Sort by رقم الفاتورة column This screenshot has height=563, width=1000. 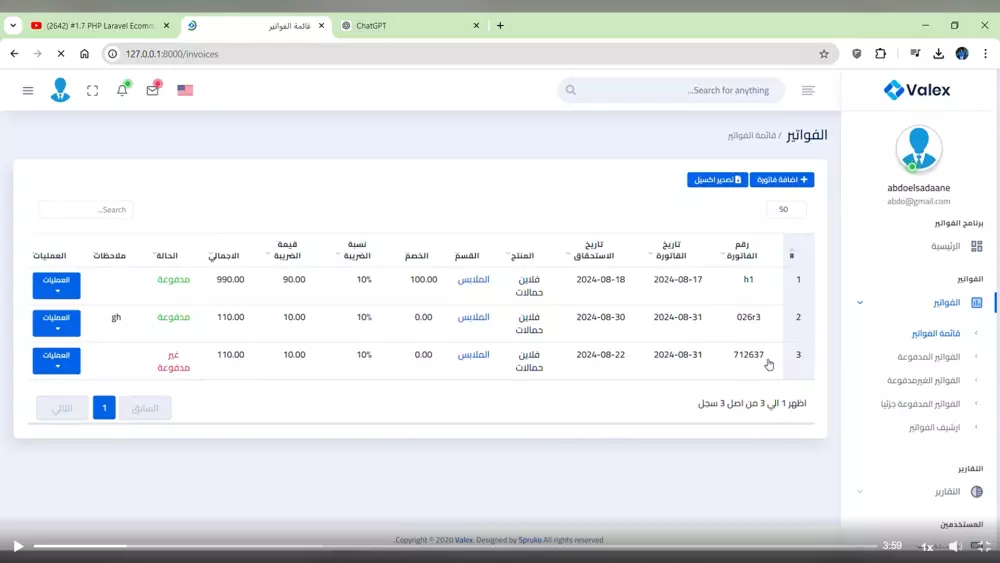(x=742, y=250)
